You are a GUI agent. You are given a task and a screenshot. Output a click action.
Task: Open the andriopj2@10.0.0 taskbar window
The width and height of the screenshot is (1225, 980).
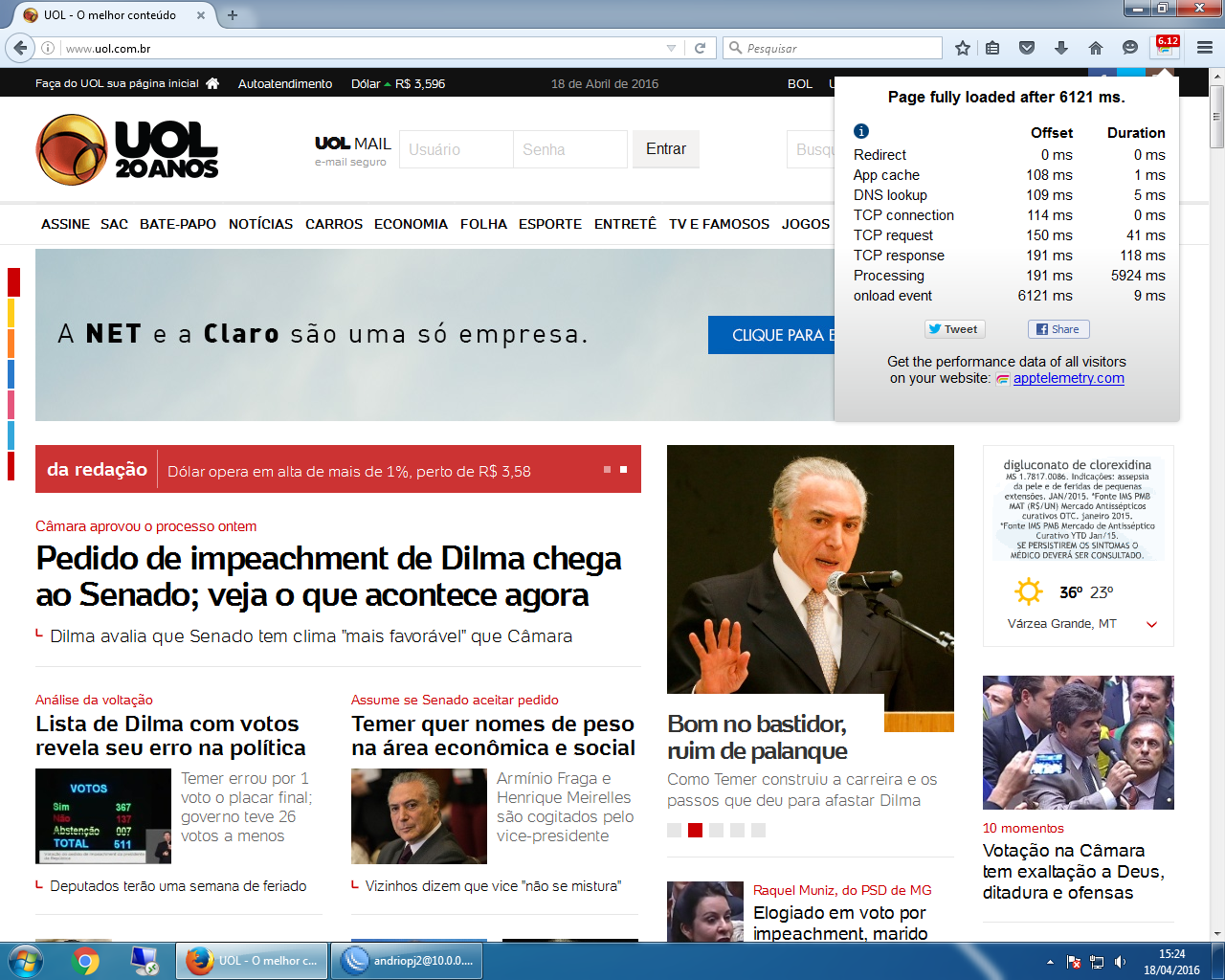(407, 961)
